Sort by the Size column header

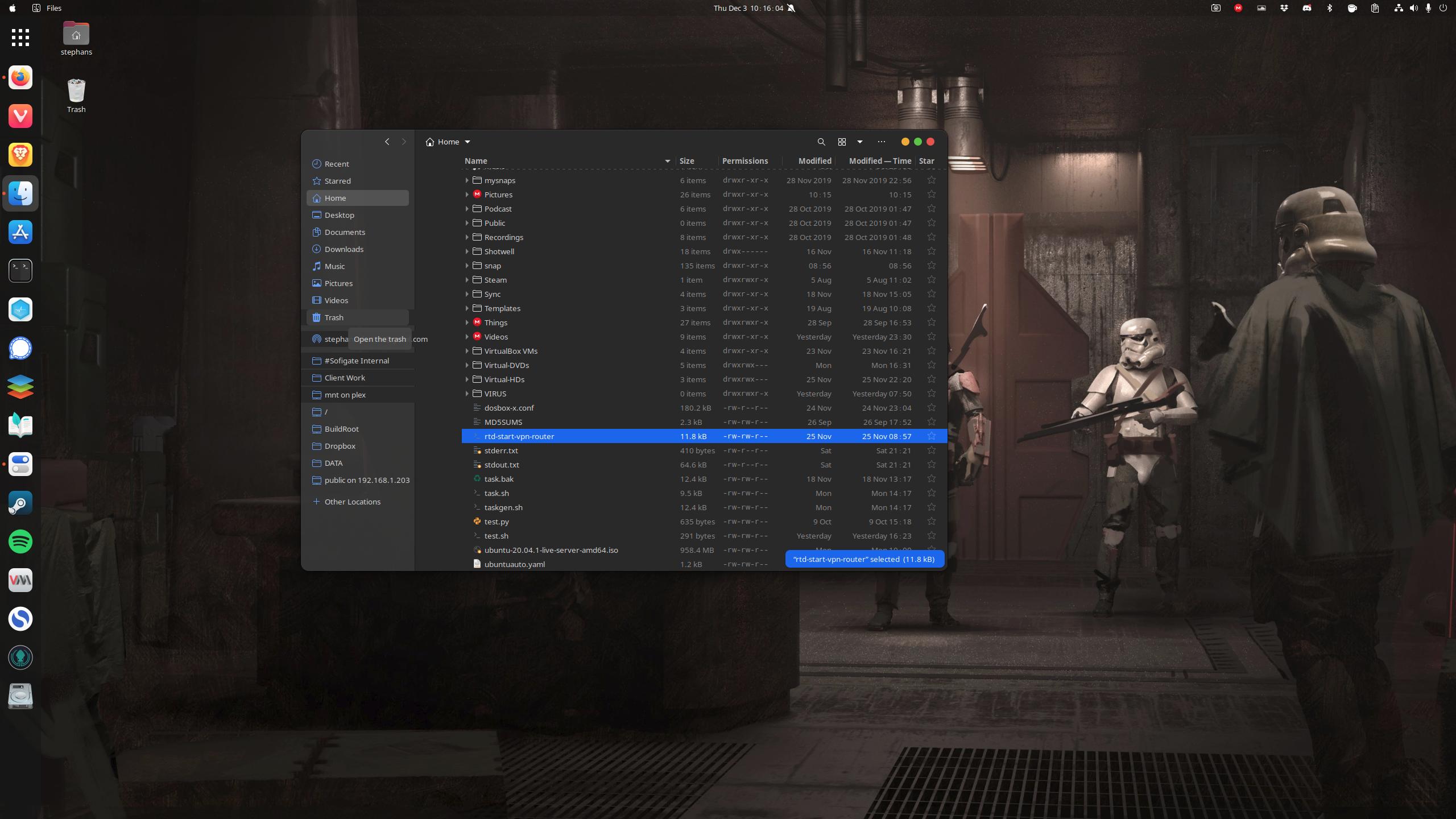click(697, 161)
